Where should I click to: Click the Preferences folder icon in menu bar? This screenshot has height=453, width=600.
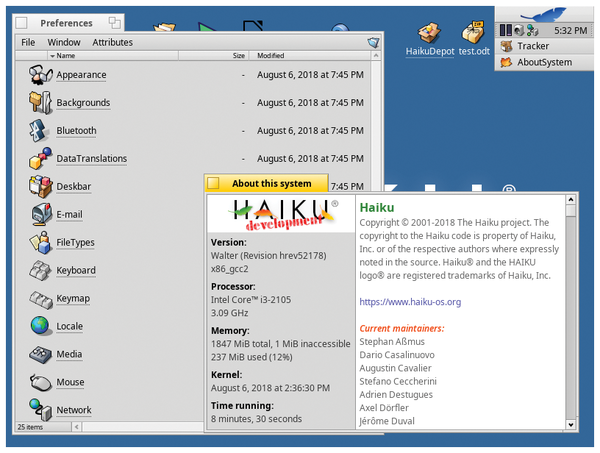click(373, 42)
